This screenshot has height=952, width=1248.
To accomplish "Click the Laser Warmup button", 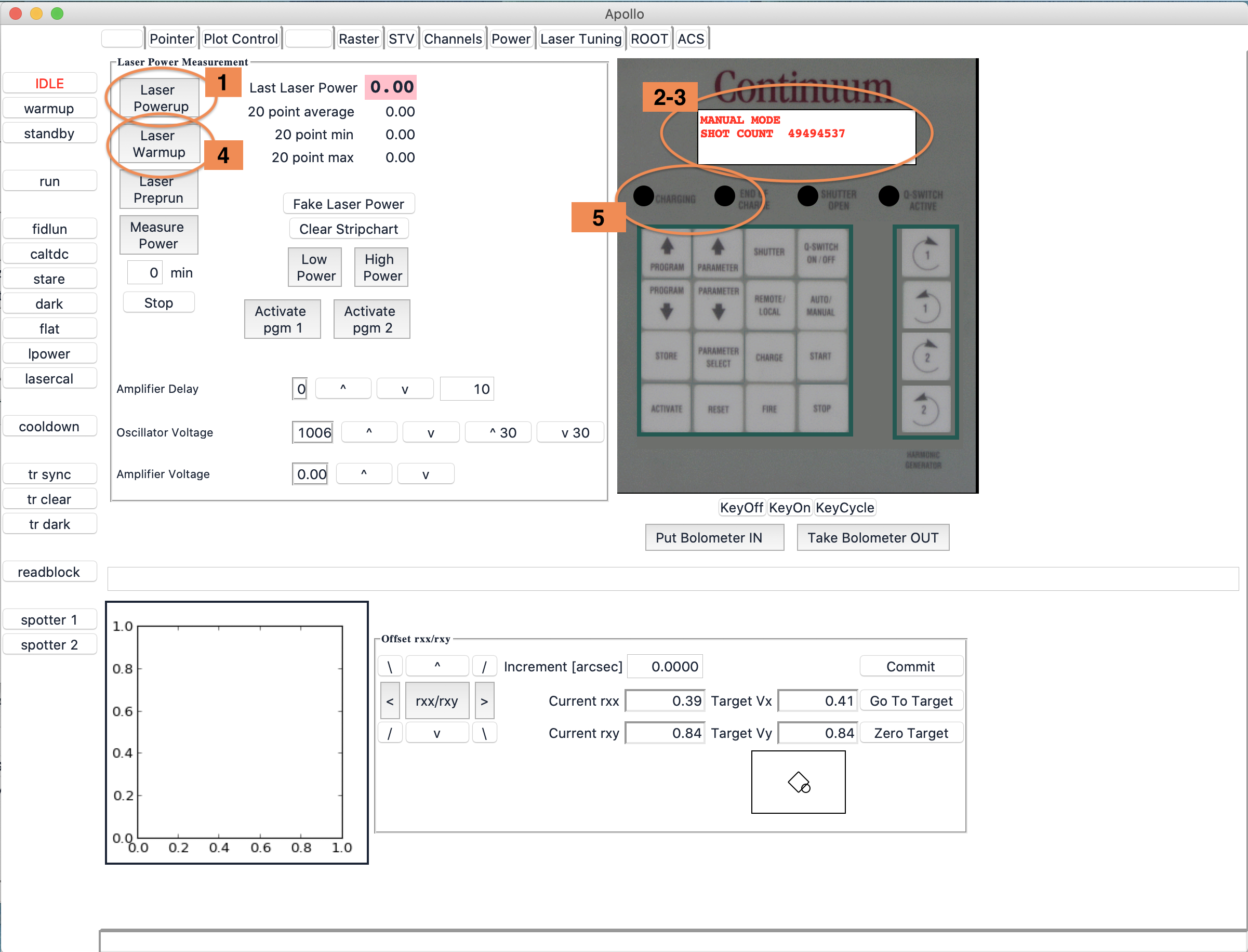I will (x=159, y=144).
